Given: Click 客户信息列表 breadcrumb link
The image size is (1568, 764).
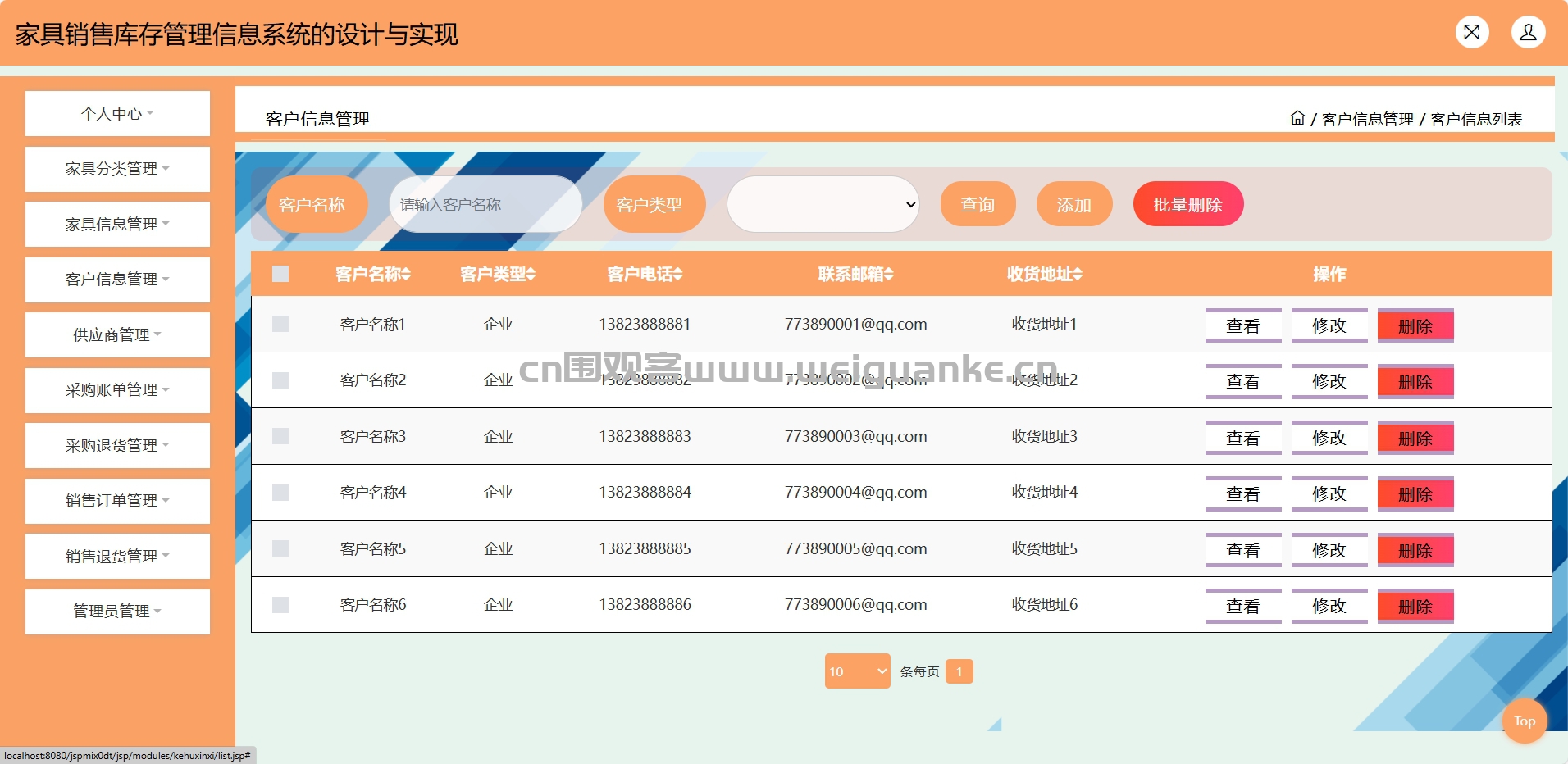Looking at the screenshot, I should (1476, 119).
